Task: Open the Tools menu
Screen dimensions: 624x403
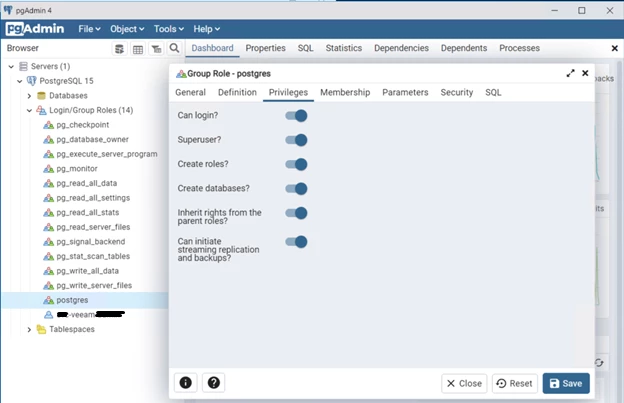Action: click(169, 29)
